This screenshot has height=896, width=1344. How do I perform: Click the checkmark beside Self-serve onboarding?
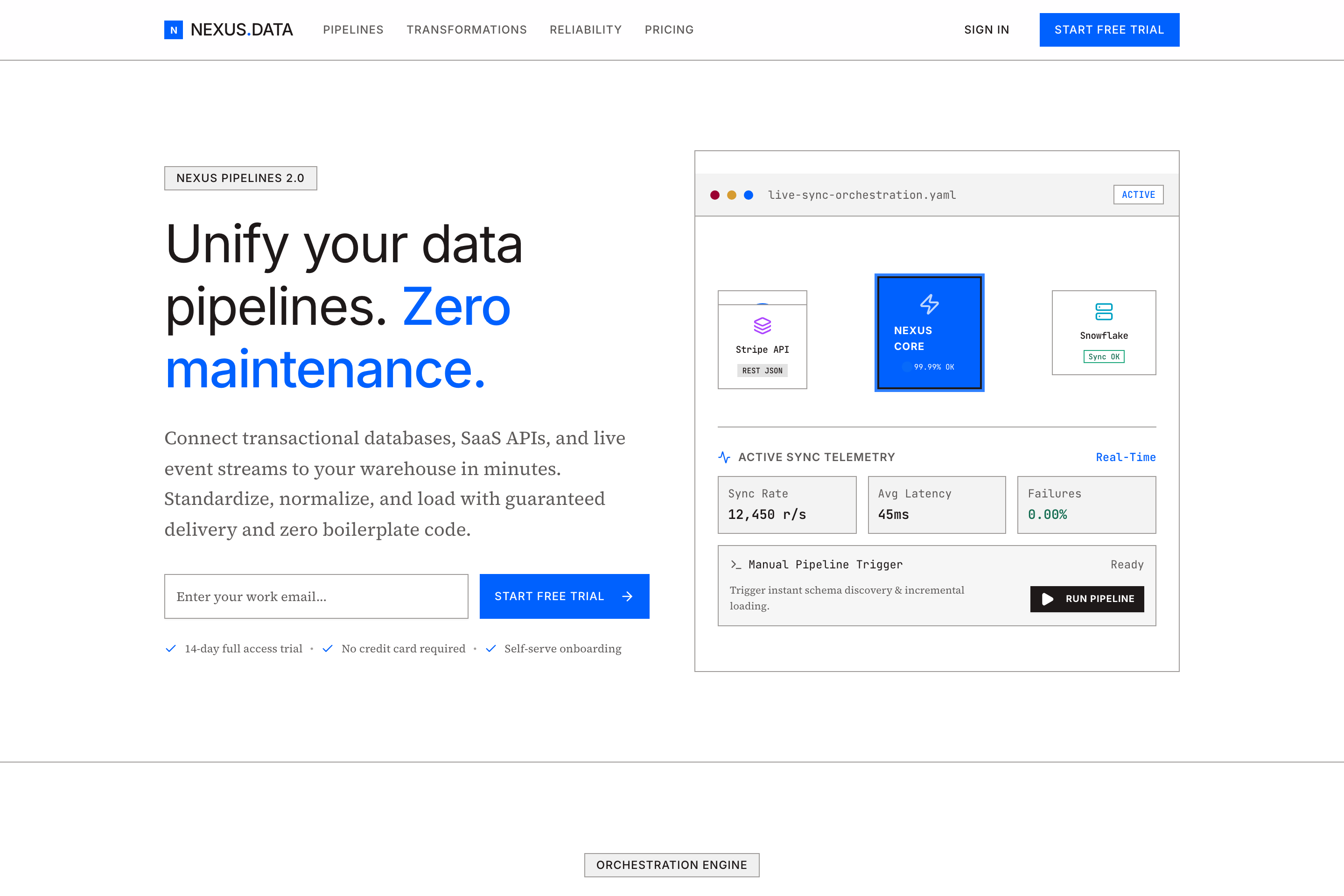click(490, 649)
